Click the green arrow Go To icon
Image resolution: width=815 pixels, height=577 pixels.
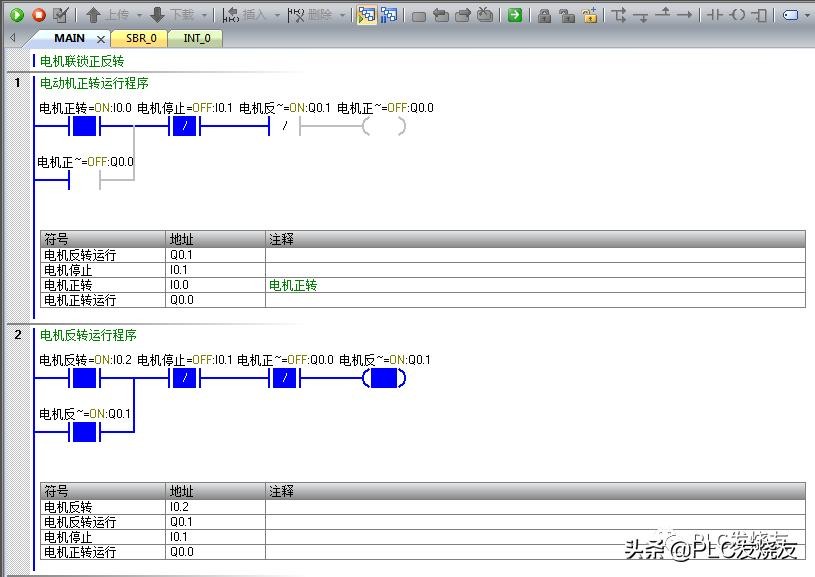[514, 15]
